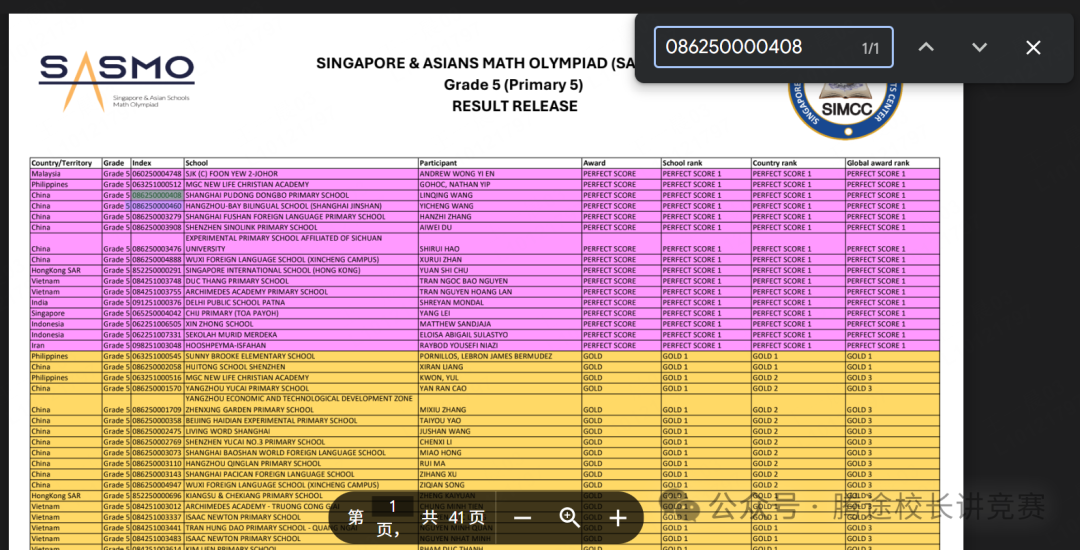Zoom out using the minus icon
This screenshot has height=550, width=1080.
click(522, 518)
